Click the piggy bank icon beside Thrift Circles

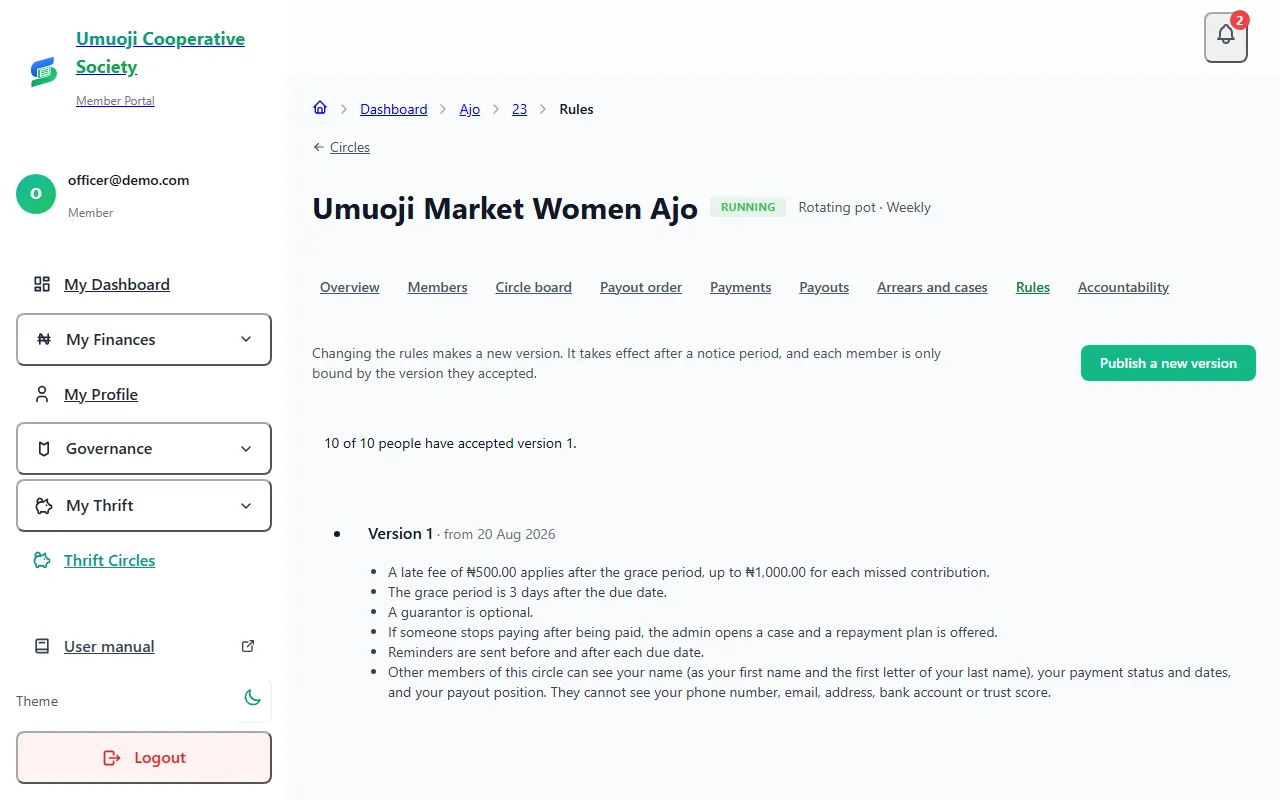tap(42, 560)
